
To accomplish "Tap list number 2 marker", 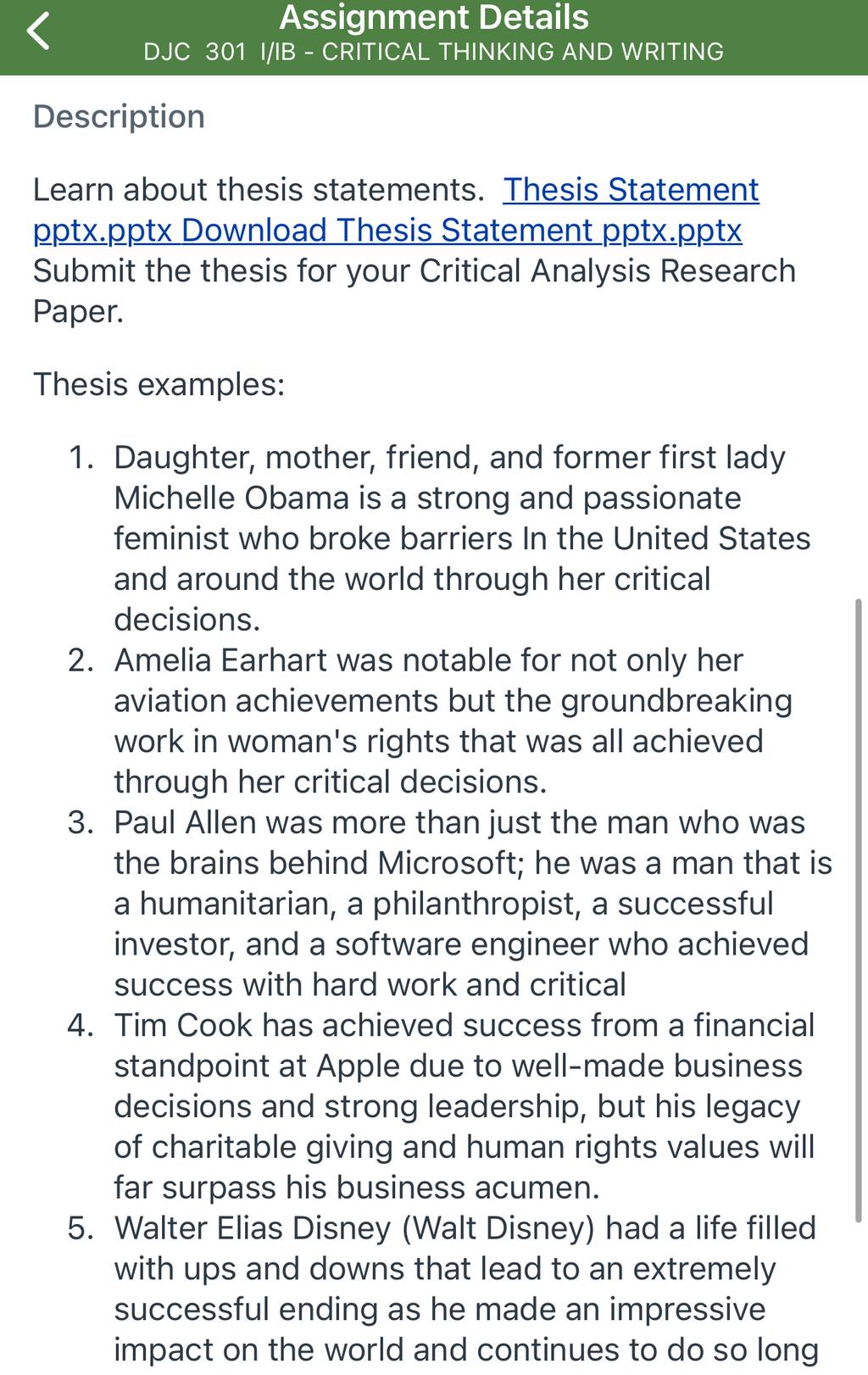I will tap(81, 660).
